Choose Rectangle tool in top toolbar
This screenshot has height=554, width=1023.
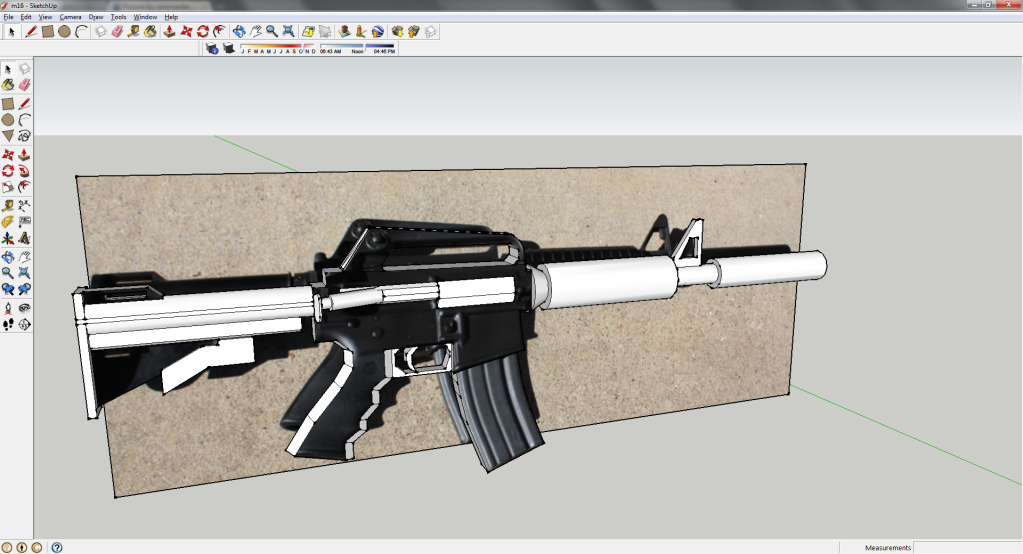(x=48, y=31)
